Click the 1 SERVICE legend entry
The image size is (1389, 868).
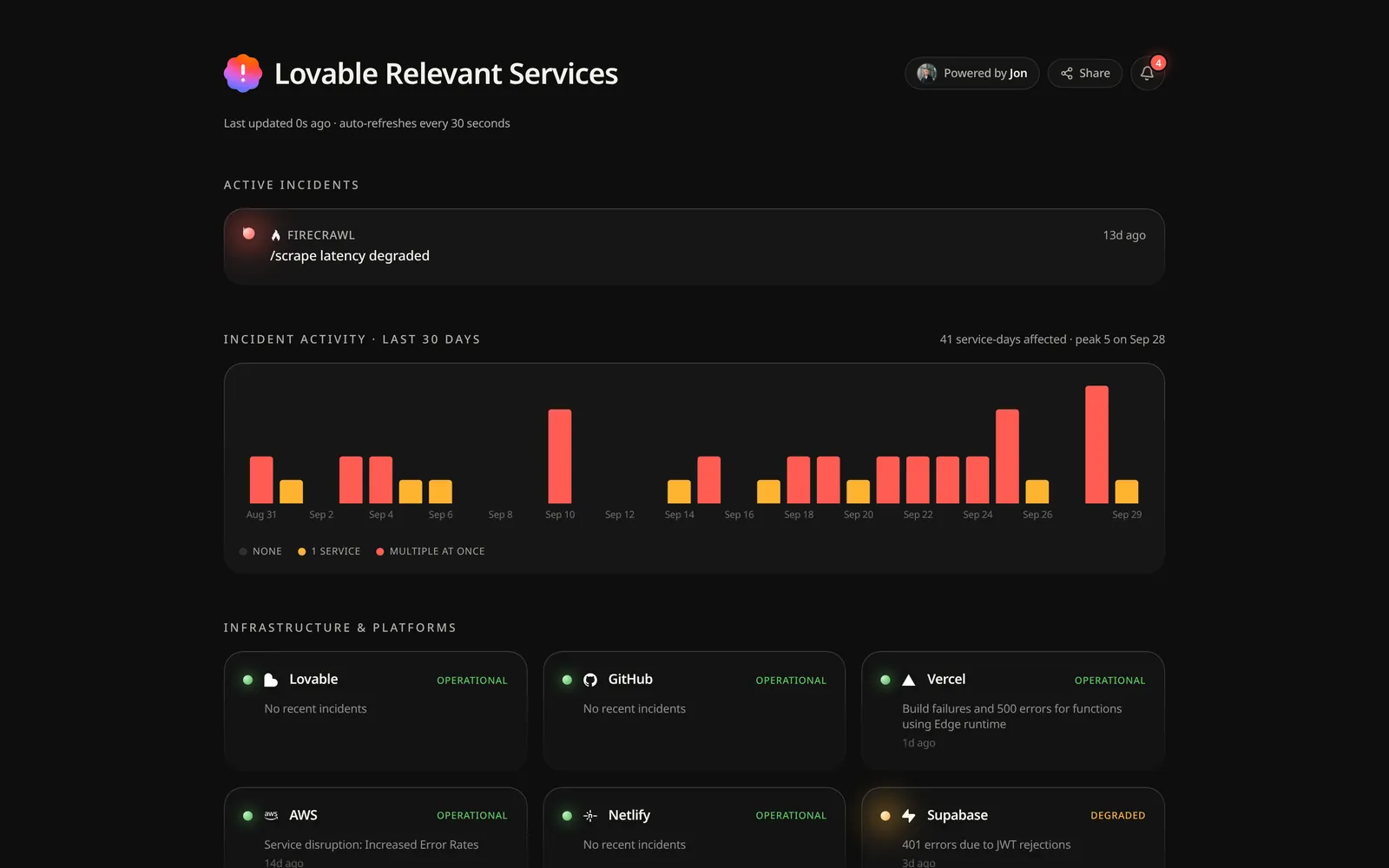(x=329, y=551)
